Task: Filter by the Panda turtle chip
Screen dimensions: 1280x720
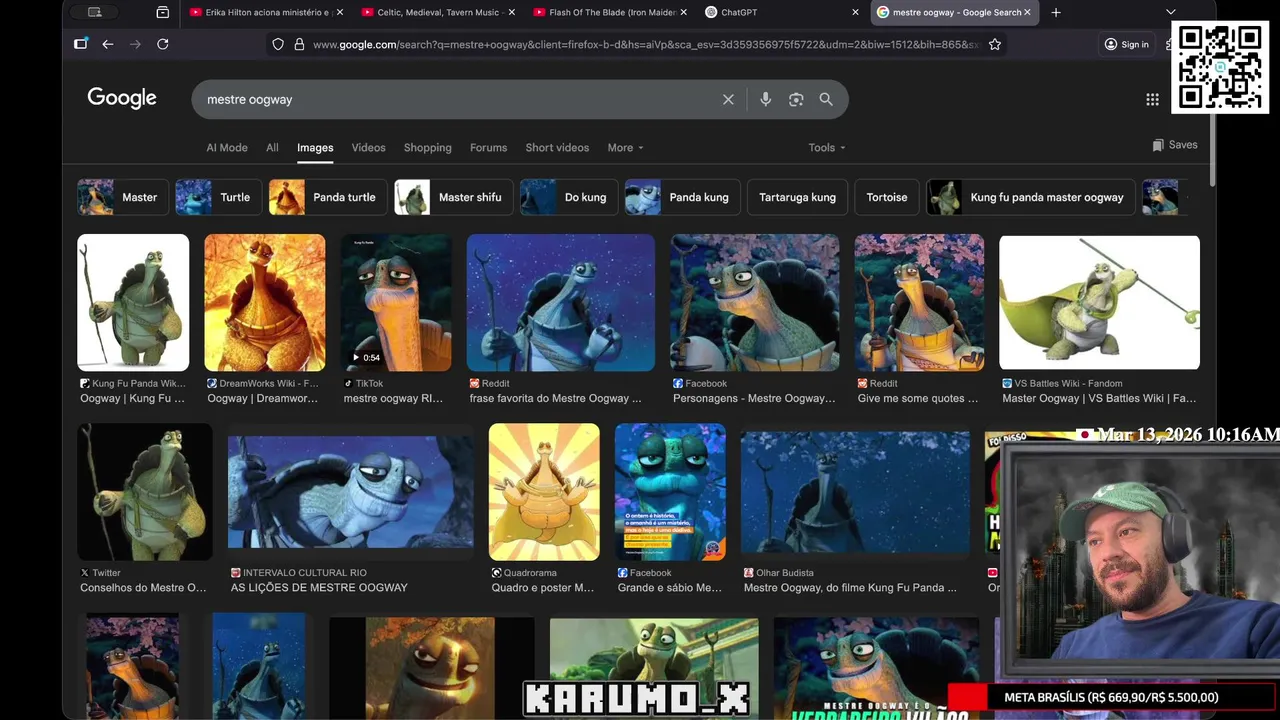Action: click(328, 197)
